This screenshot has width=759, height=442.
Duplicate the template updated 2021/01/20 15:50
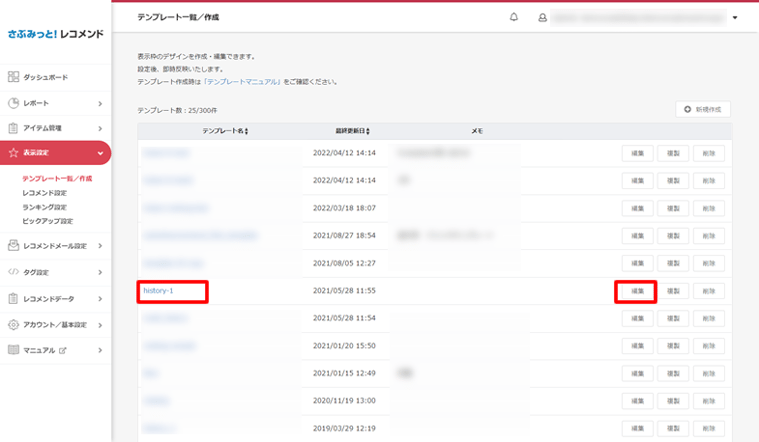[x=673, y=346]
